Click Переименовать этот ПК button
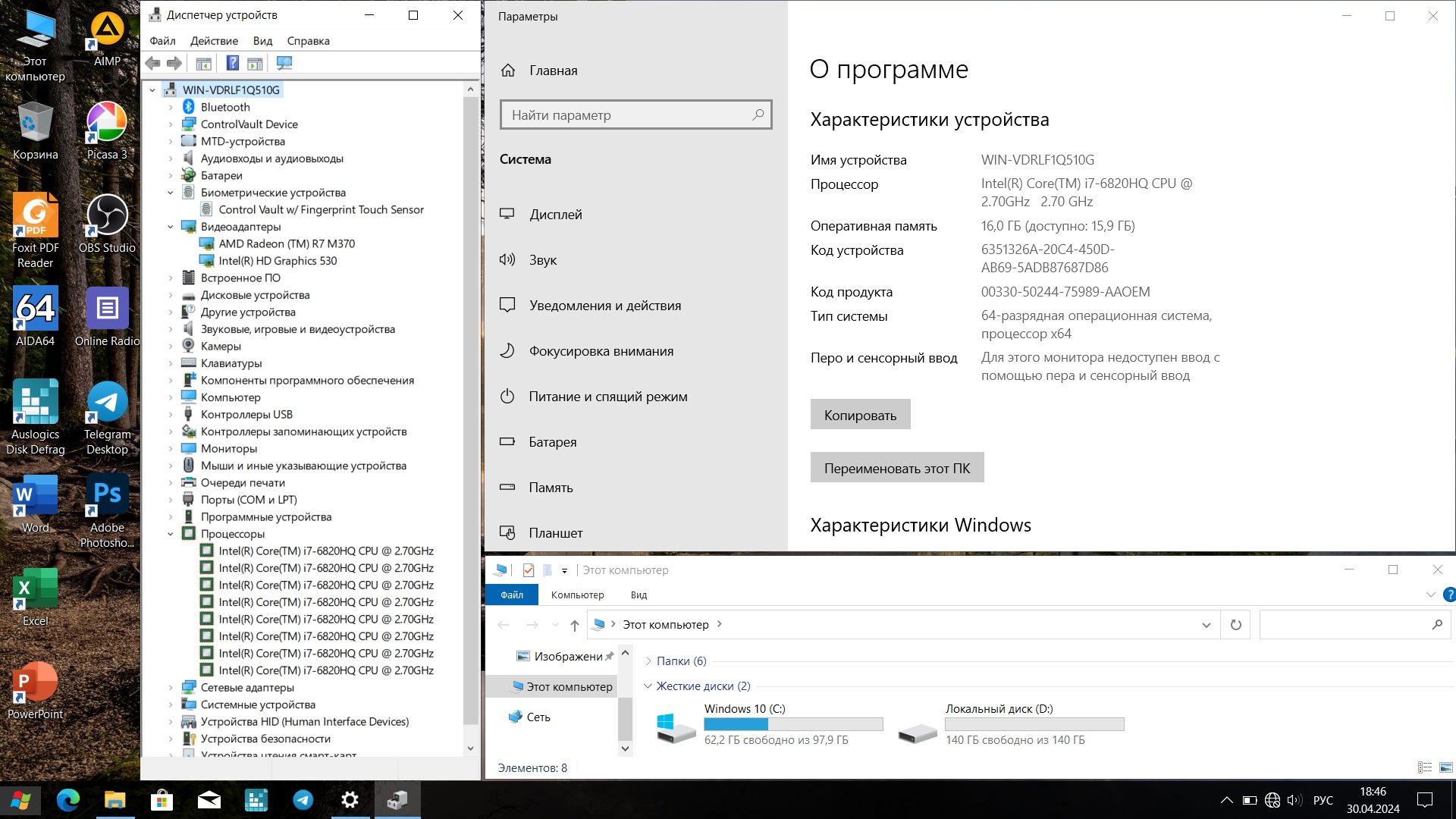Screen dimensions: 1456x819 click(897, 468)
